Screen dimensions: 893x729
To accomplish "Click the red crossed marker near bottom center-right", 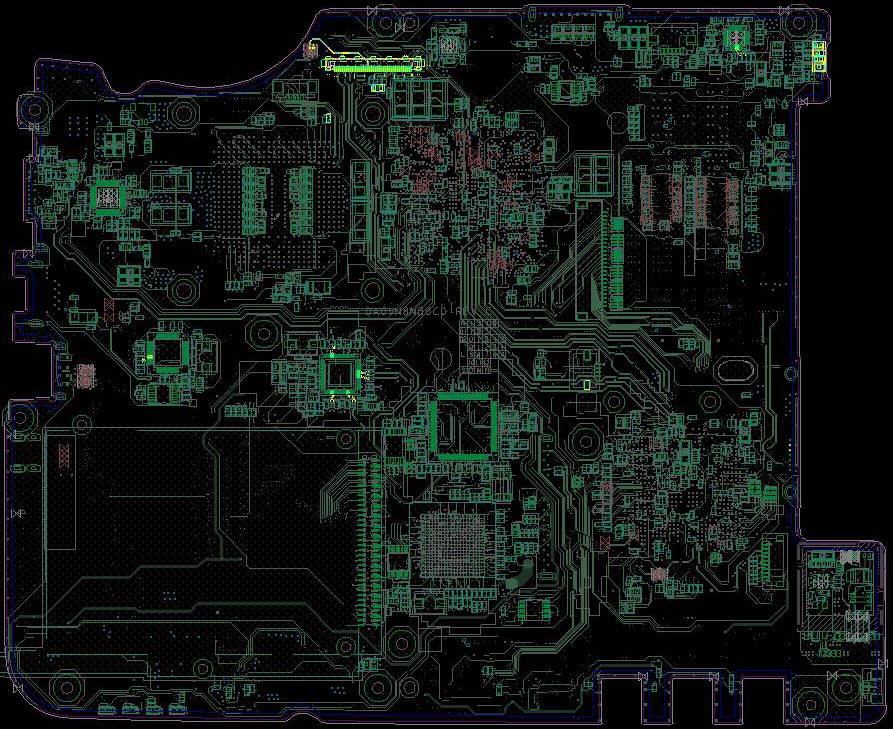I will pyautogui.click(x=605, y=541).
